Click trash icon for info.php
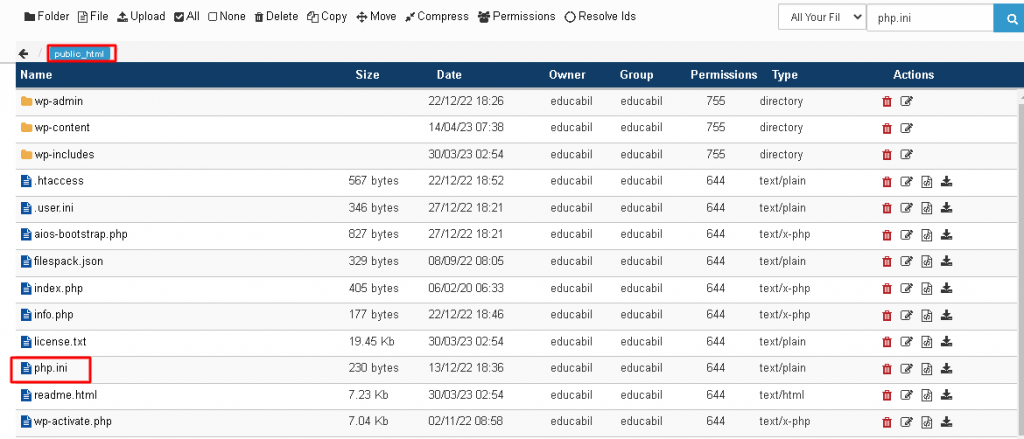 pyautogui.click(x=886, y=315)
